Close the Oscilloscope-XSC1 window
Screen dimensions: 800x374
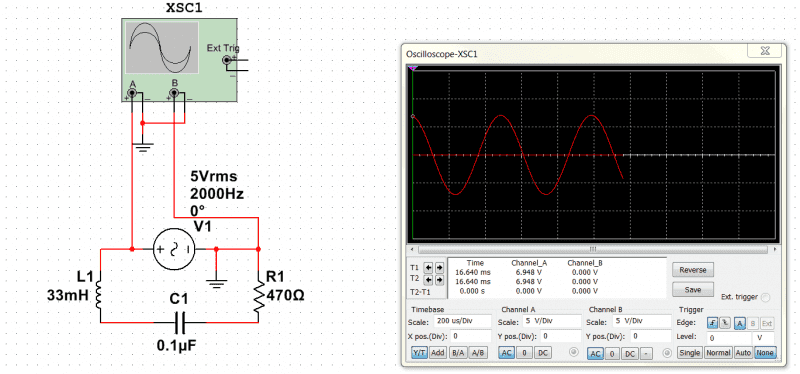coord(764,50)
